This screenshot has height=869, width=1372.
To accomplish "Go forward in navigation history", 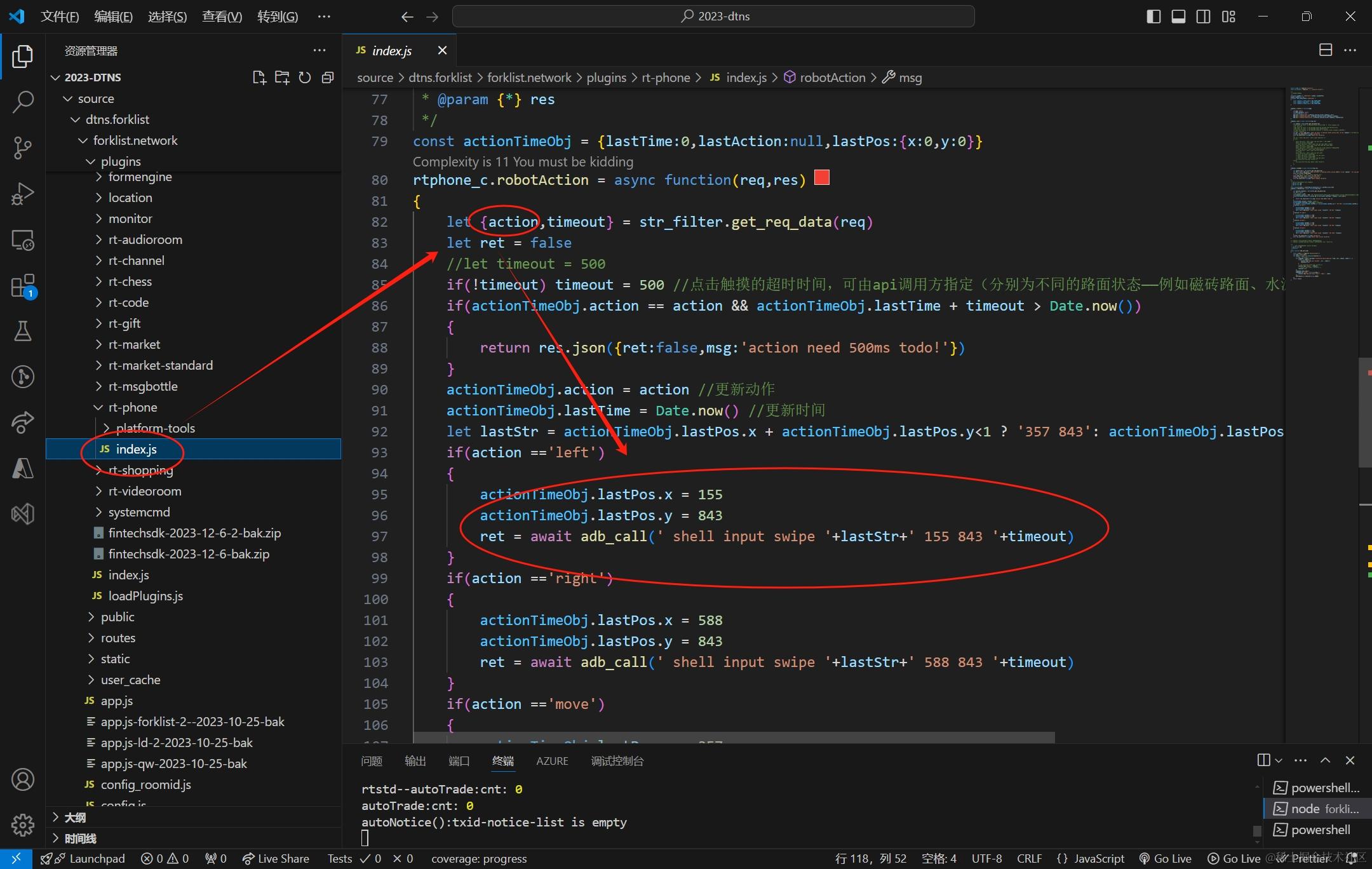I will (x=433, y=17).
